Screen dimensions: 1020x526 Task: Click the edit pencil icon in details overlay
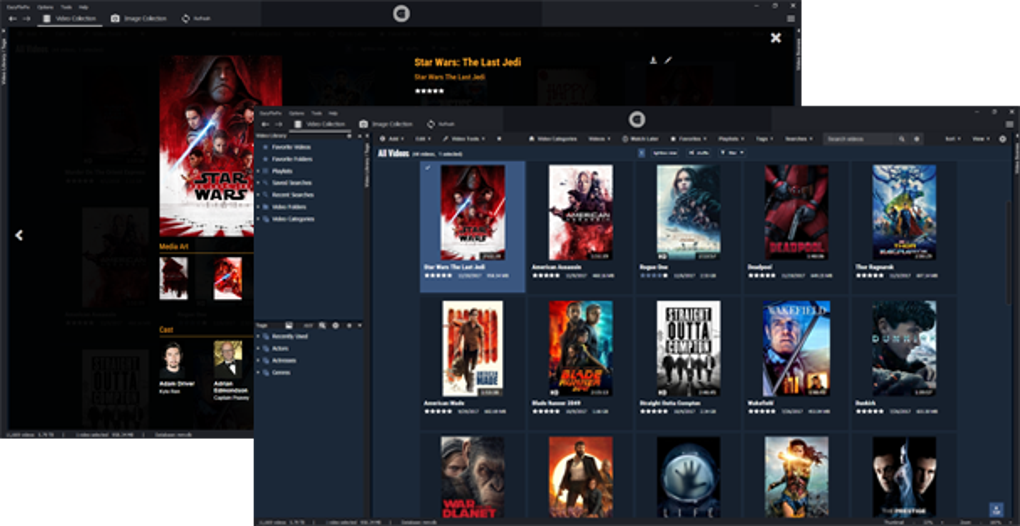pos(667,60)
